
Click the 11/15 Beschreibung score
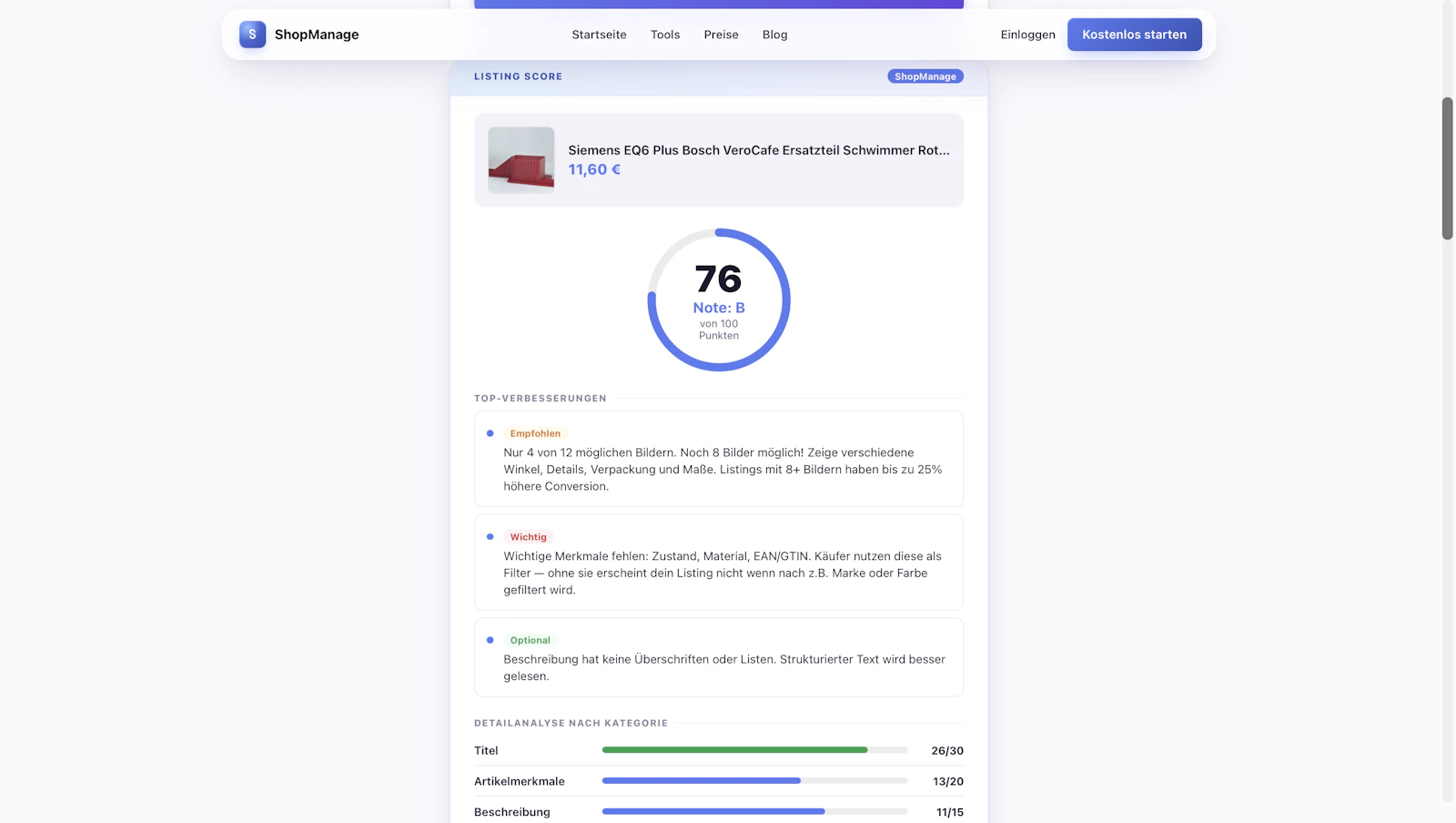[x=949, y=812]
